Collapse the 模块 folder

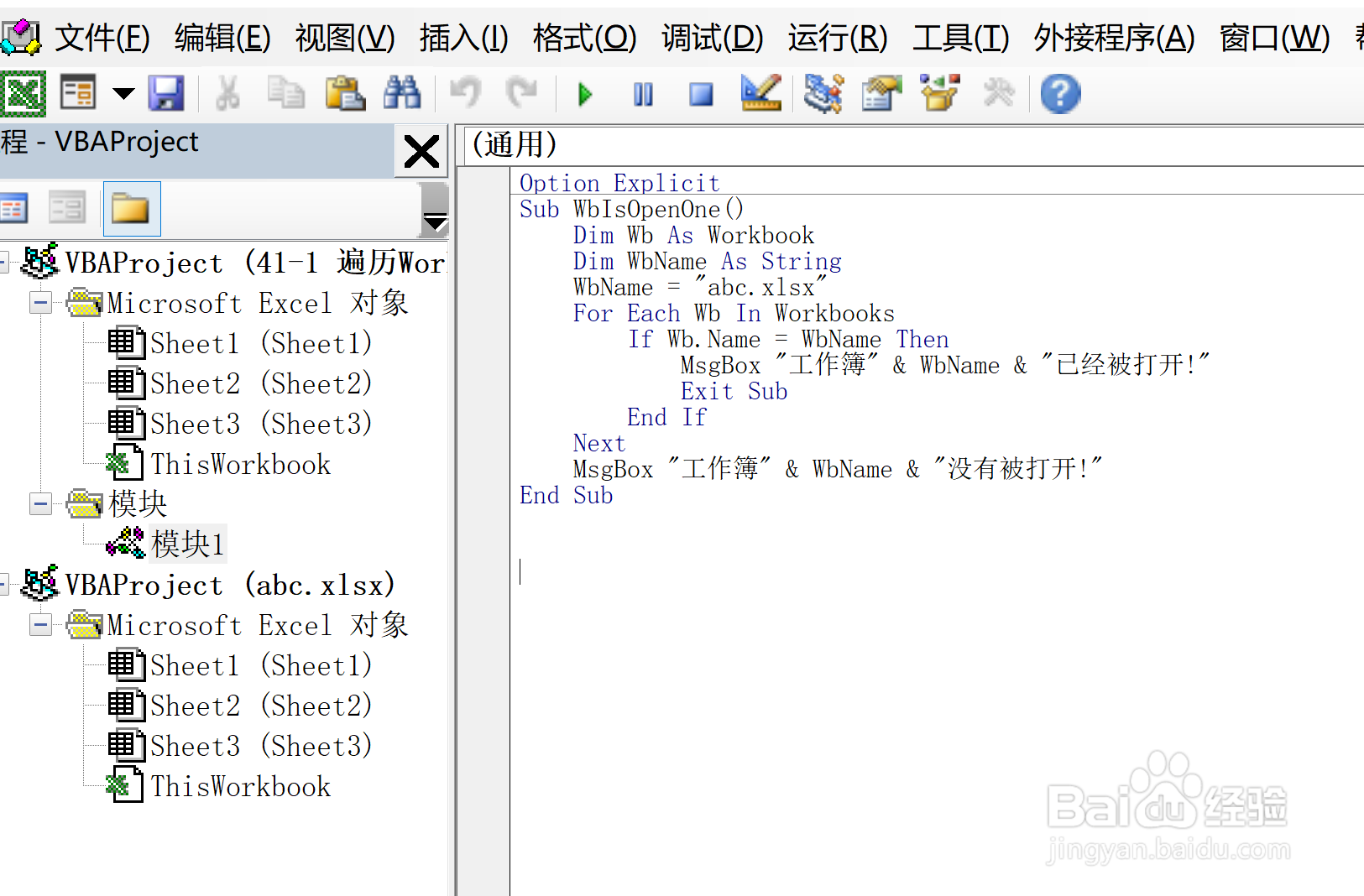[40, 504]
